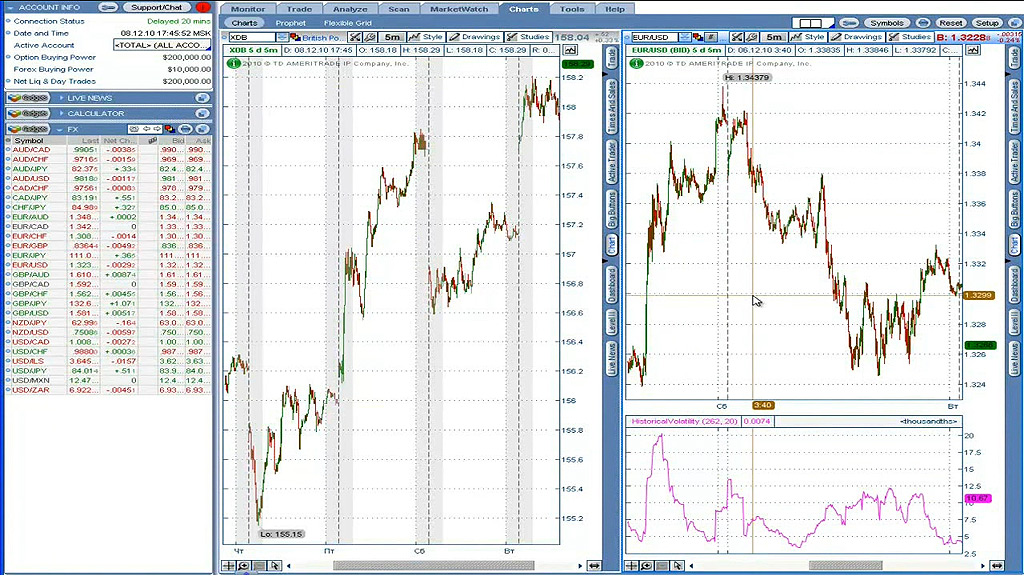
Task: Click the Reset button
Action: click(950, 22)
